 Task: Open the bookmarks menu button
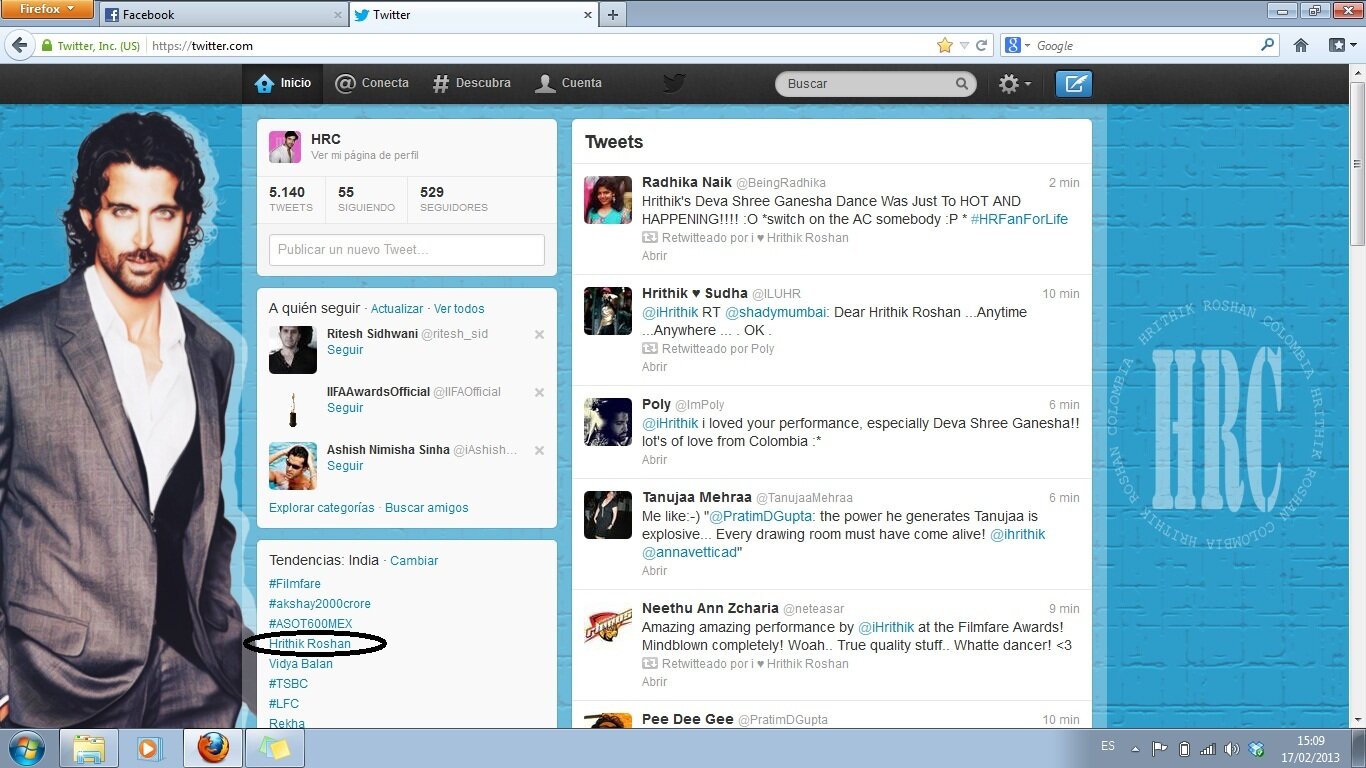point(1342,45)
